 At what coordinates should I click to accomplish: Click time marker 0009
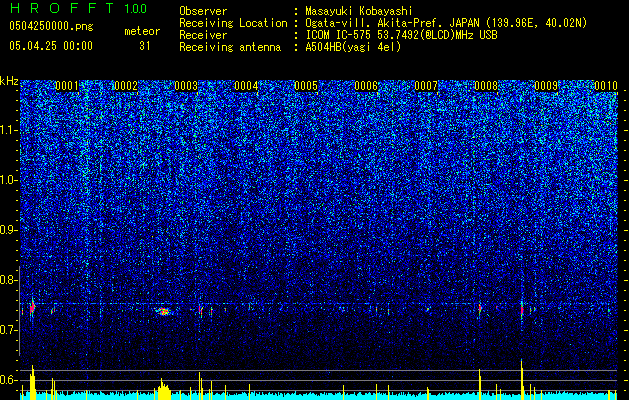coord(546,86)
